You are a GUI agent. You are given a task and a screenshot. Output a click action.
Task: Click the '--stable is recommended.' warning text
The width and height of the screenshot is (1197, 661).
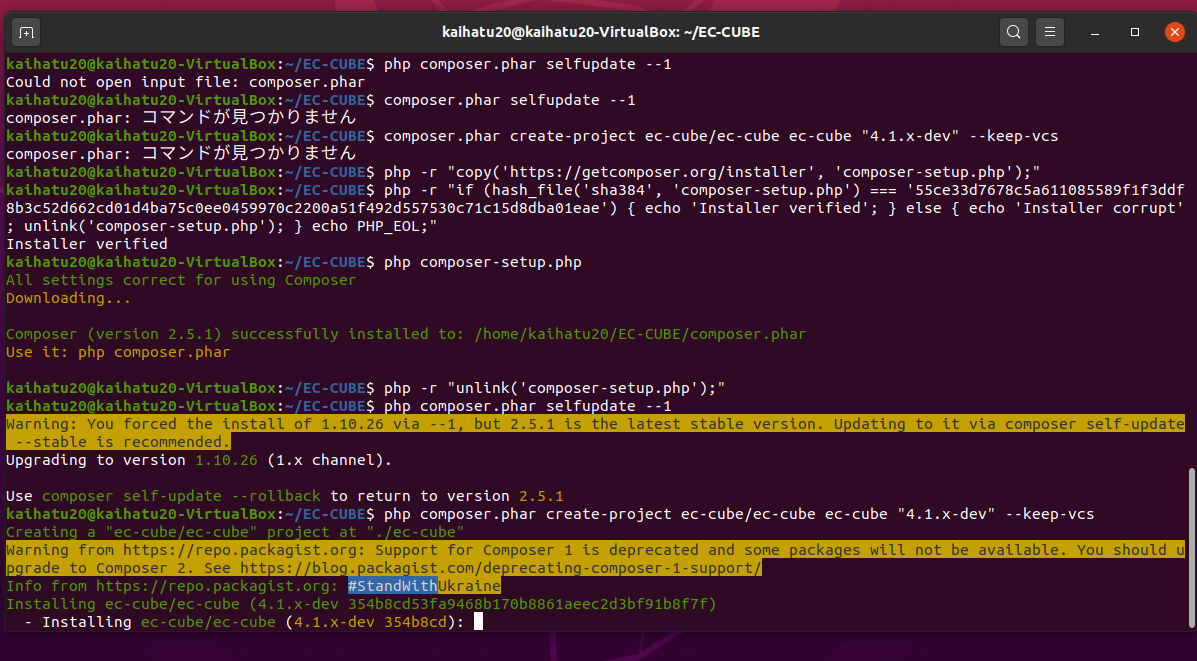pos(123,442)
